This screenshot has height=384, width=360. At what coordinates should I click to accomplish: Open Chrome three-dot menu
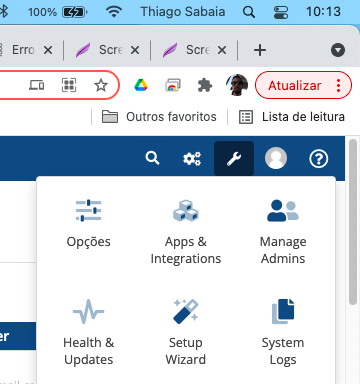(x=339, y=86)
